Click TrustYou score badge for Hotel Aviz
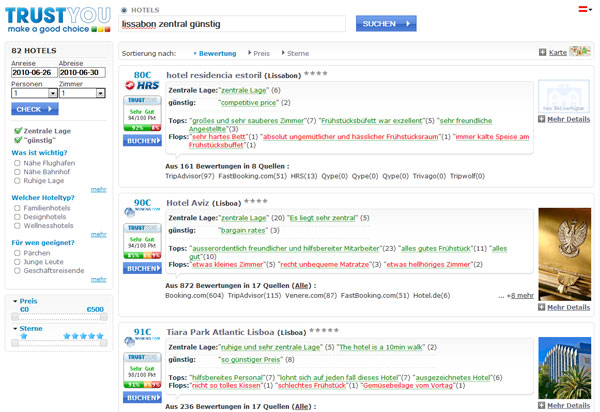The width and height of the screenshot is (600, 412). point(142,241)
